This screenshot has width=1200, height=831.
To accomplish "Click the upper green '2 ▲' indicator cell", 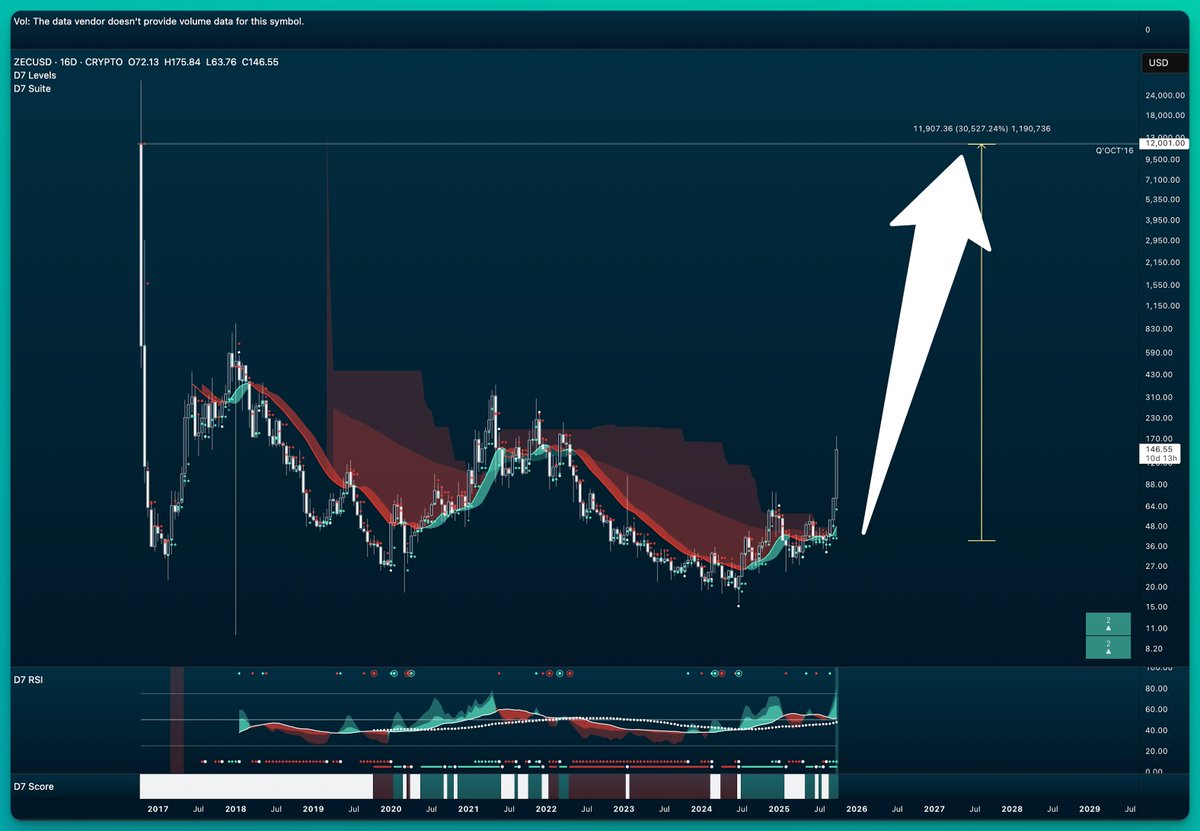I will pyautogui.click(x=1108, y=624).
